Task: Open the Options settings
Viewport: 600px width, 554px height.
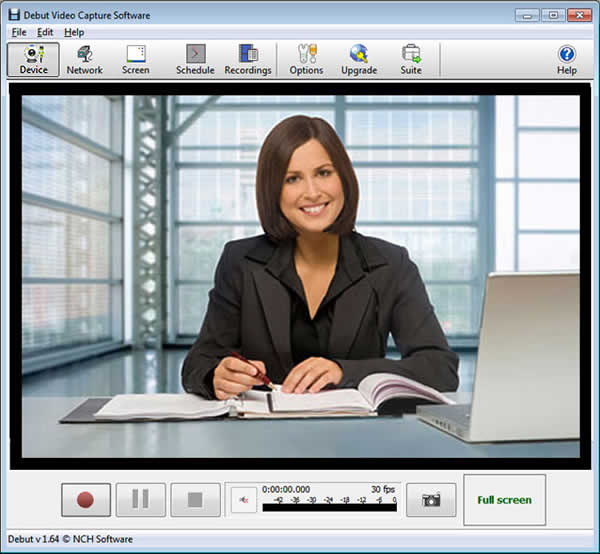Action: (306, 59)
